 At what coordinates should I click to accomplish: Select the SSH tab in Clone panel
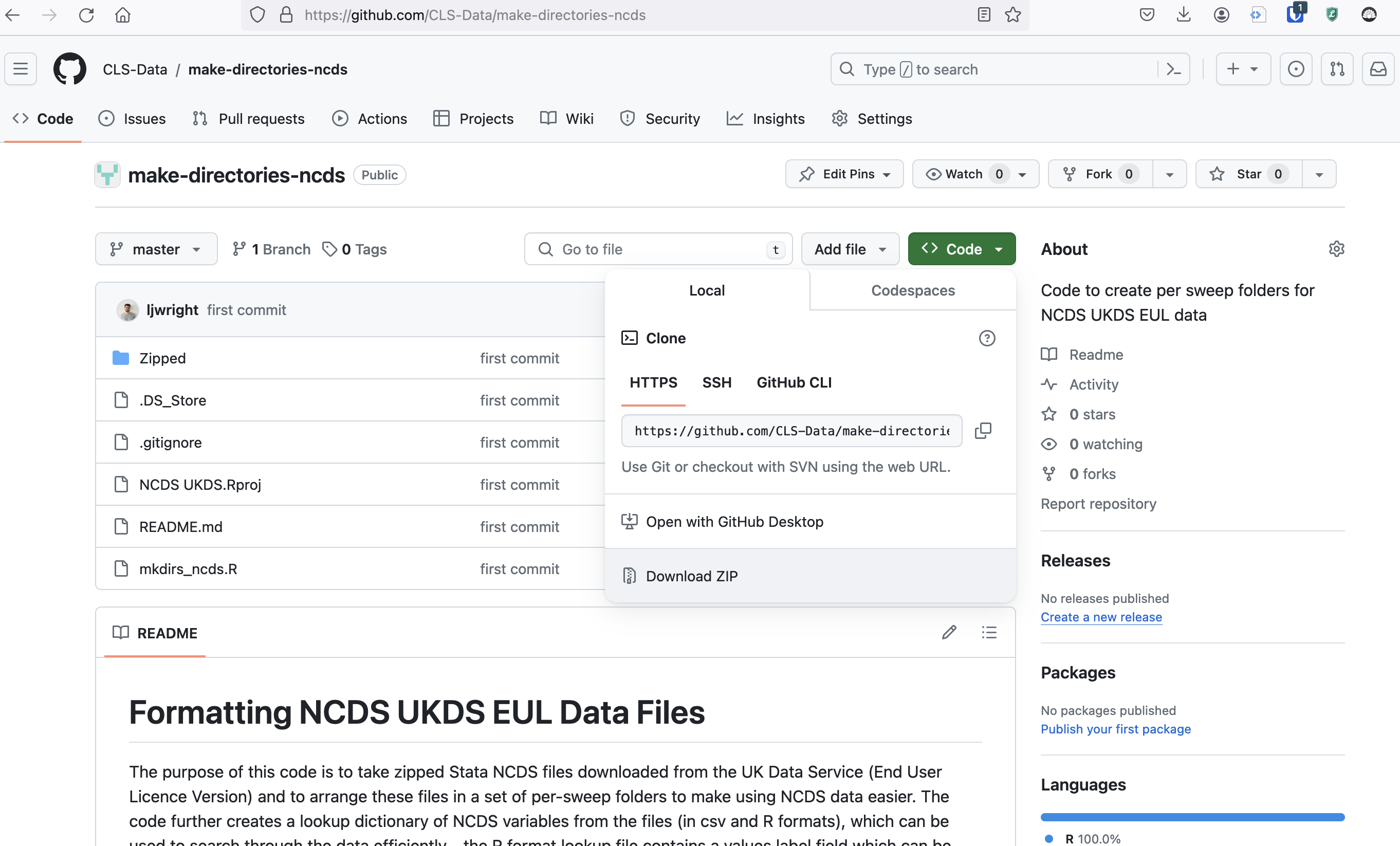tap(717, 382)
